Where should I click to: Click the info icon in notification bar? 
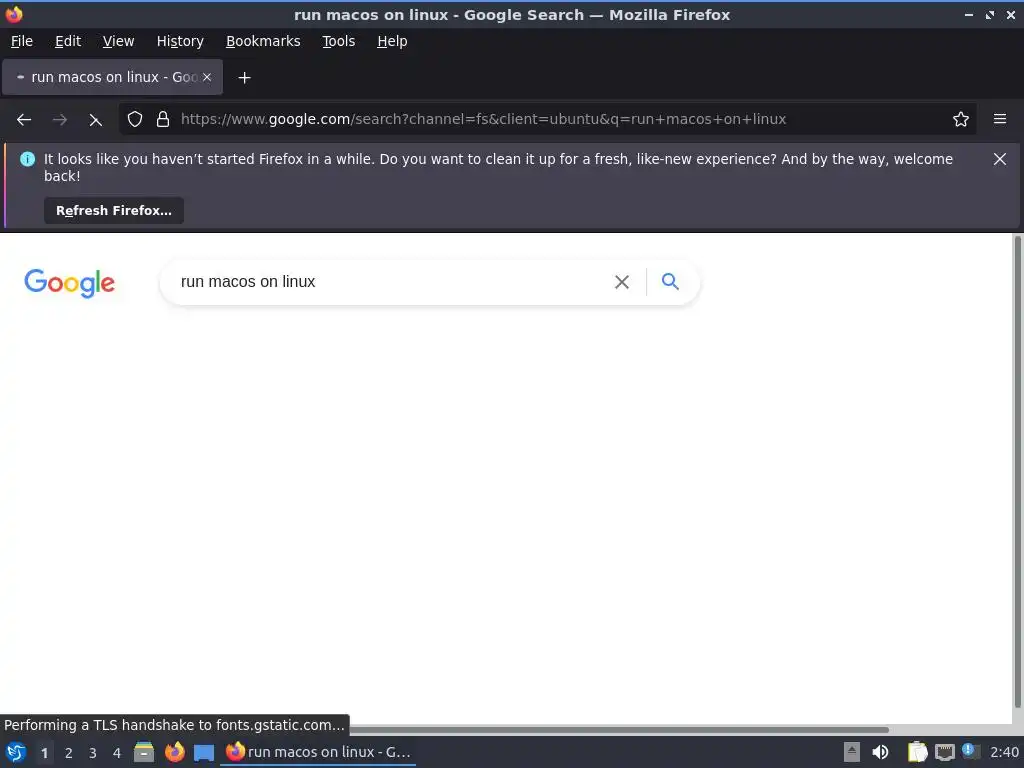click(x=27, y=159)
